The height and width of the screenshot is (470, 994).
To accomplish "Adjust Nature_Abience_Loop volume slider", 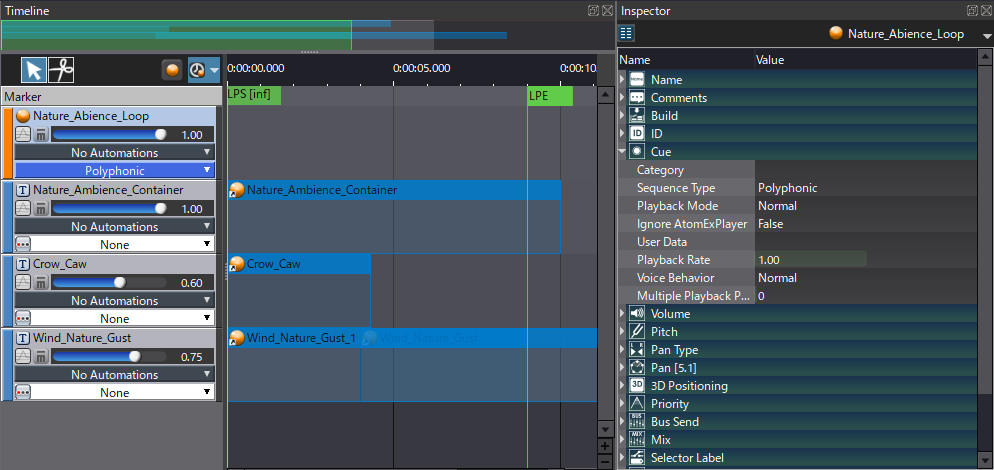I will [x=109, y=134].
